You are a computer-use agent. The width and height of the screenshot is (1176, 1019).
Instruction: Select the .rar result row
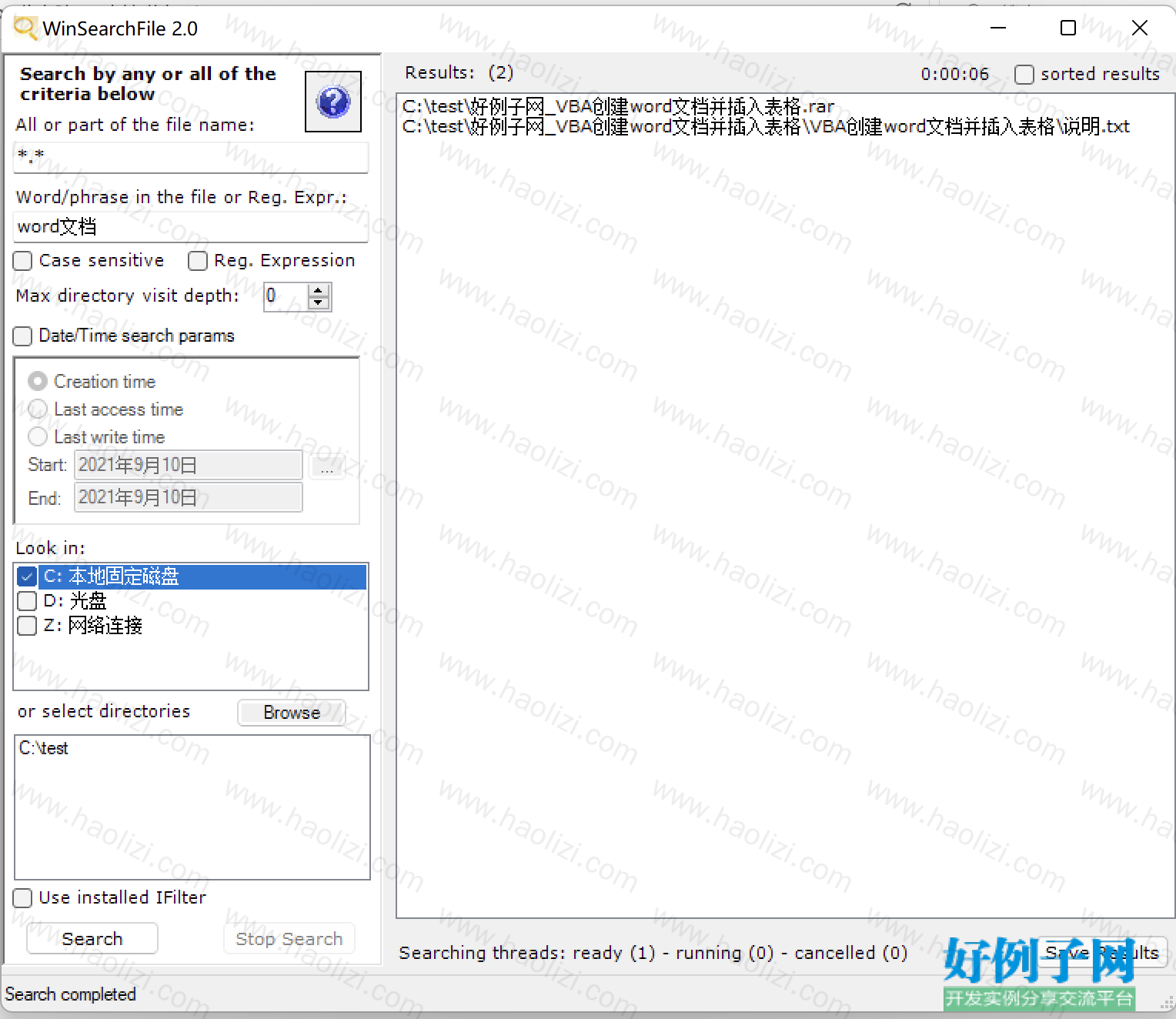click(x=619, y=106)
